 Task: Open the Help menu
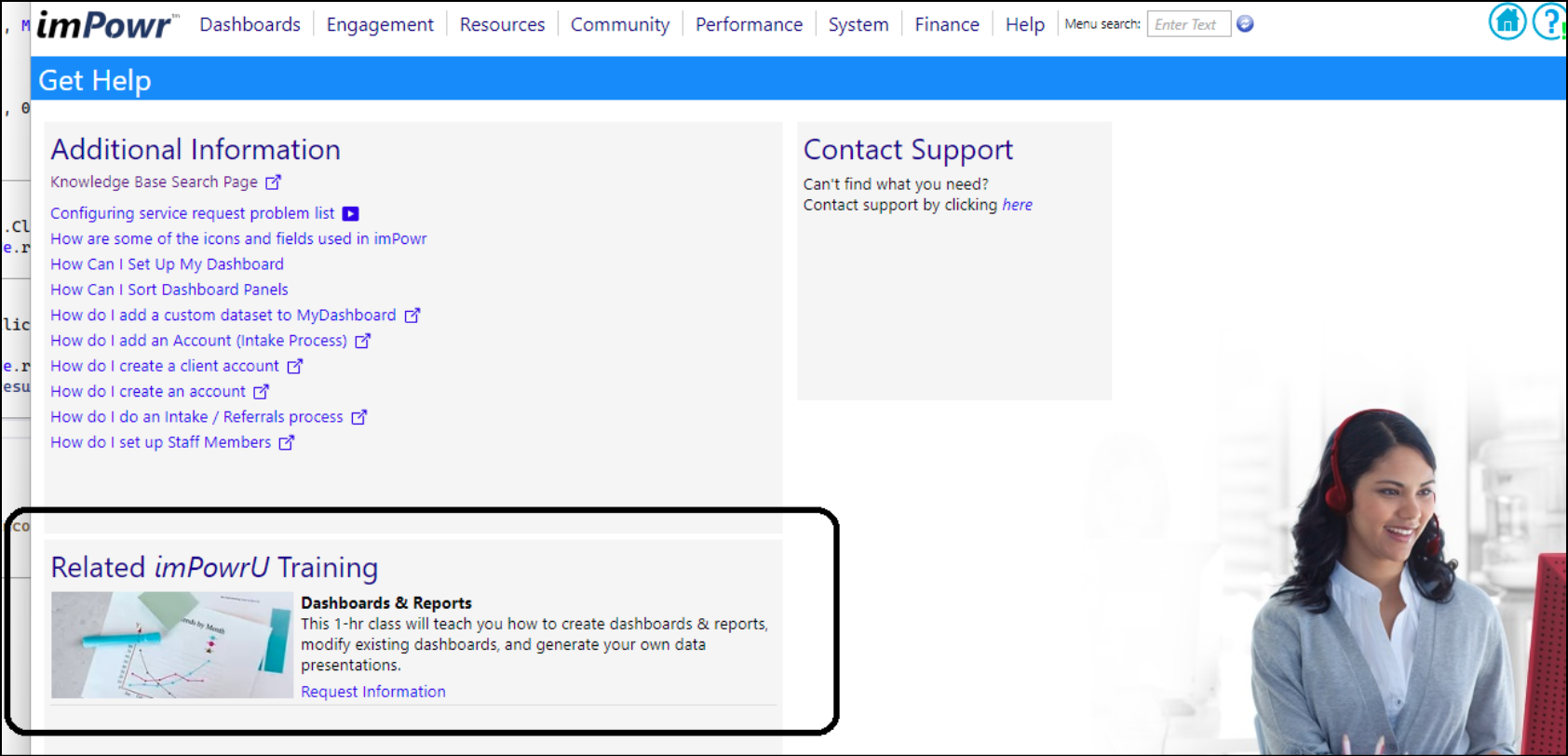tap(1025, 24)
